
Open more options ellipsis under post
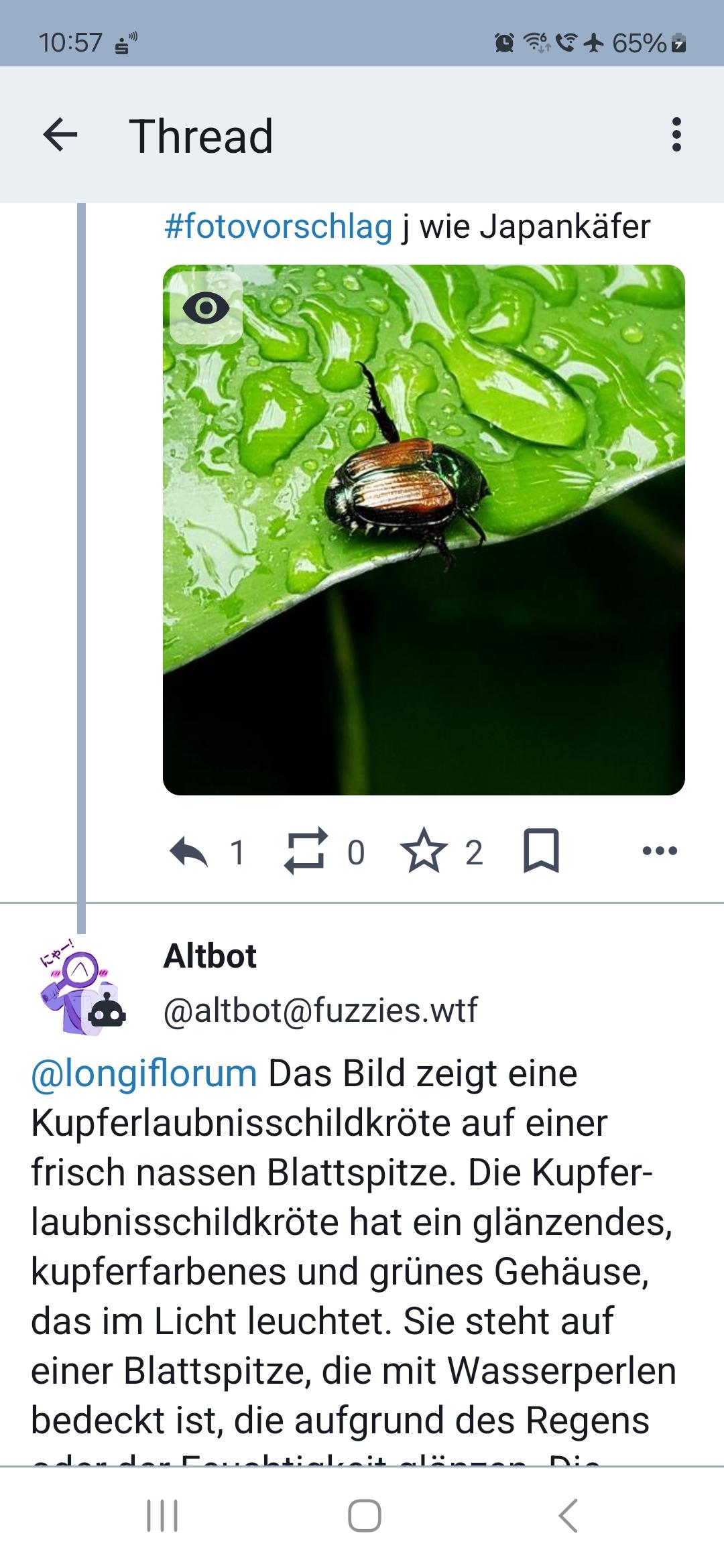click(x=660, y=851)
